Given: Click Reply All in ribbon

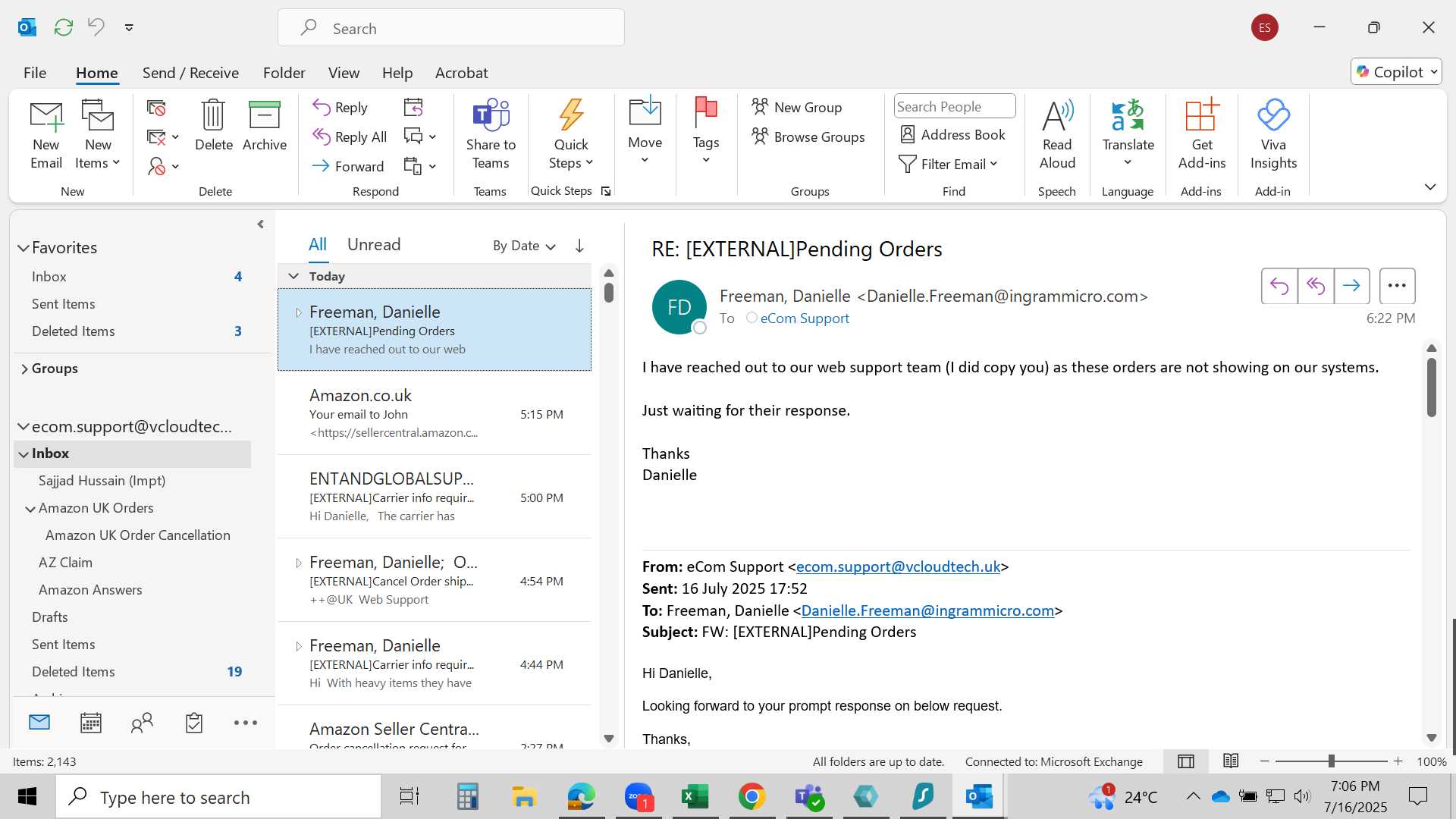Looking at the screenshot, I should coord(350,137).
